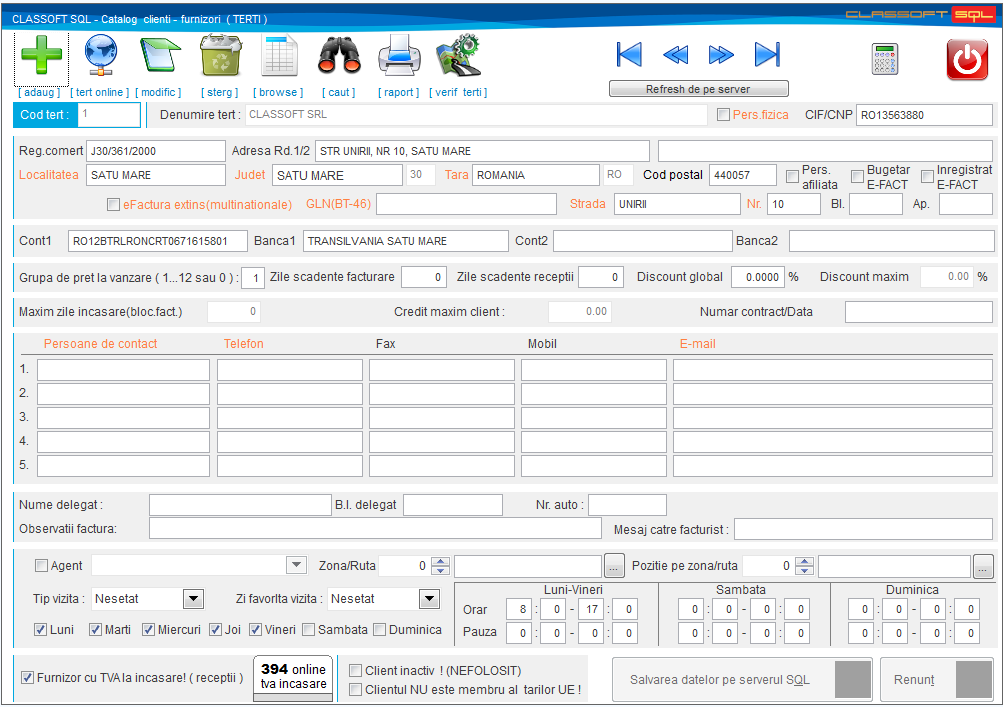Check the Duminica day checkbox
Viewport: 1003px width, 707px height.
tap(379, 630)
